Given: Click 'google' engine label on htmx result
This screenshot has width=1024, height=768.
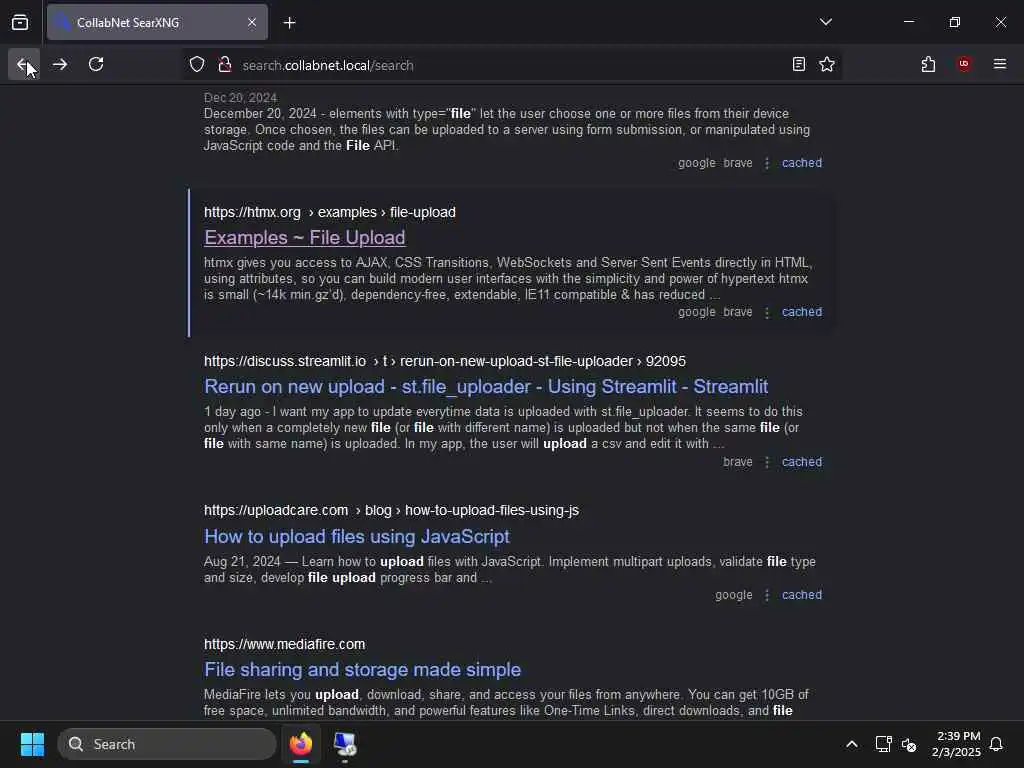Looking at the screenshot, I should (x=696, y=312).
